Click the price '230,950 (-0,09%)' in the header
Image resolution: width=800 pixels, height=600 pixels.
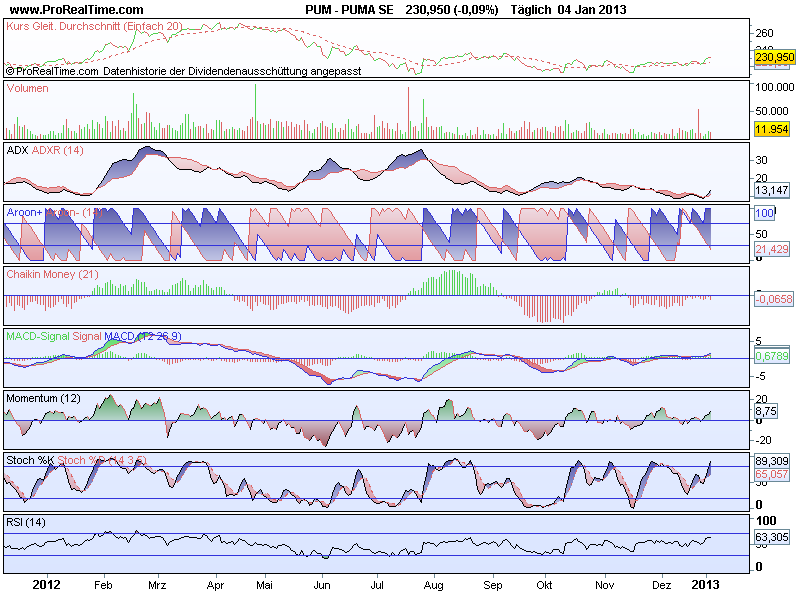[452, 10]
